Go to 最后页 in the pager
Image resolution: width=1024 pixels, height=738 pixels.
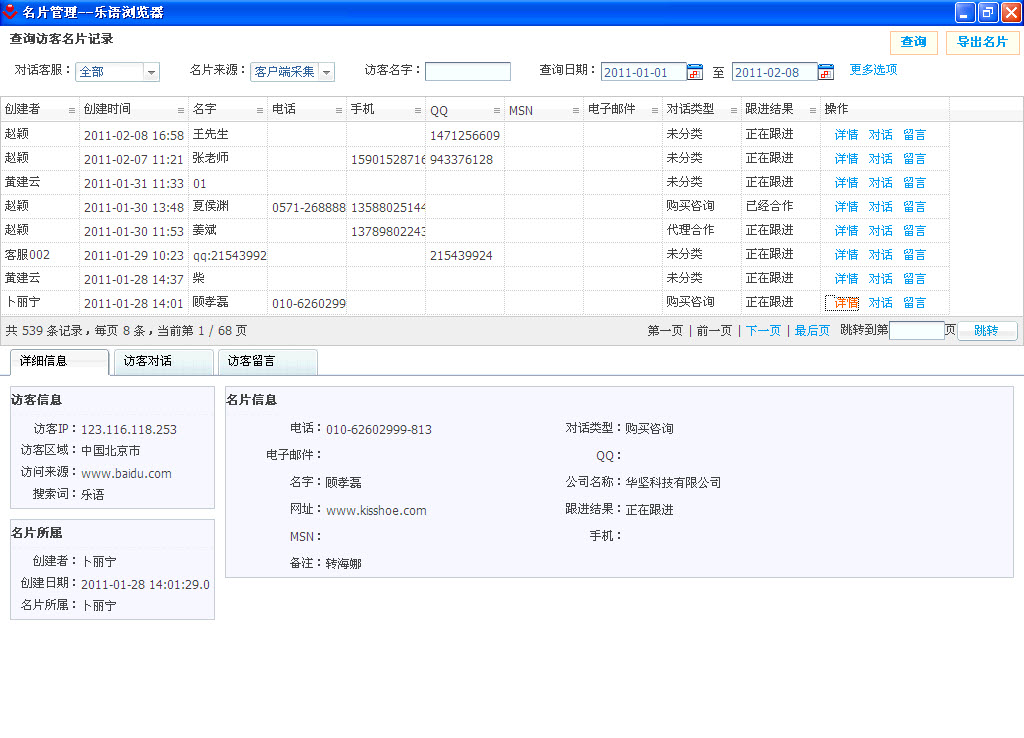(812, 330)
